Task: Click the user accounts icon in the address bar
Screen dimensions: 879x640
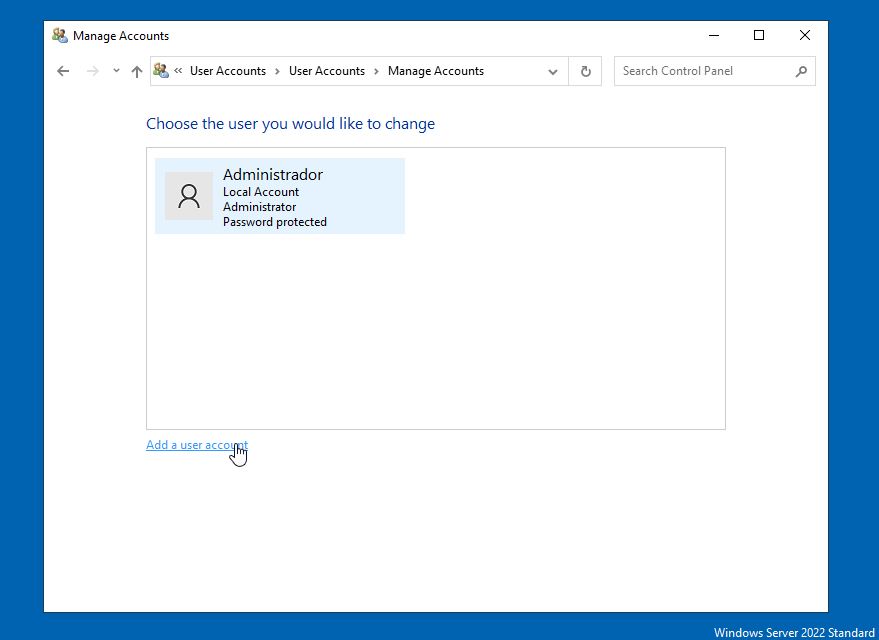Action: [161, 71]
